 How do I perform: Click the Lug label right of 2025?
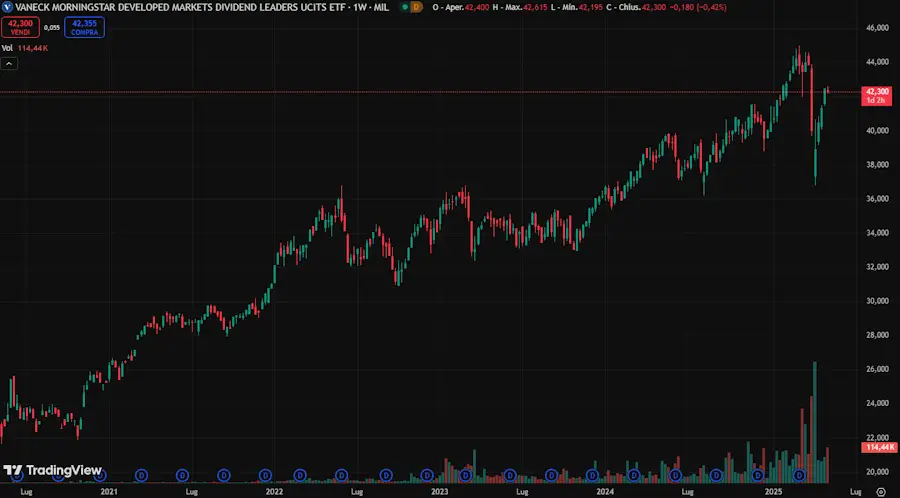(x=855, y=492)
